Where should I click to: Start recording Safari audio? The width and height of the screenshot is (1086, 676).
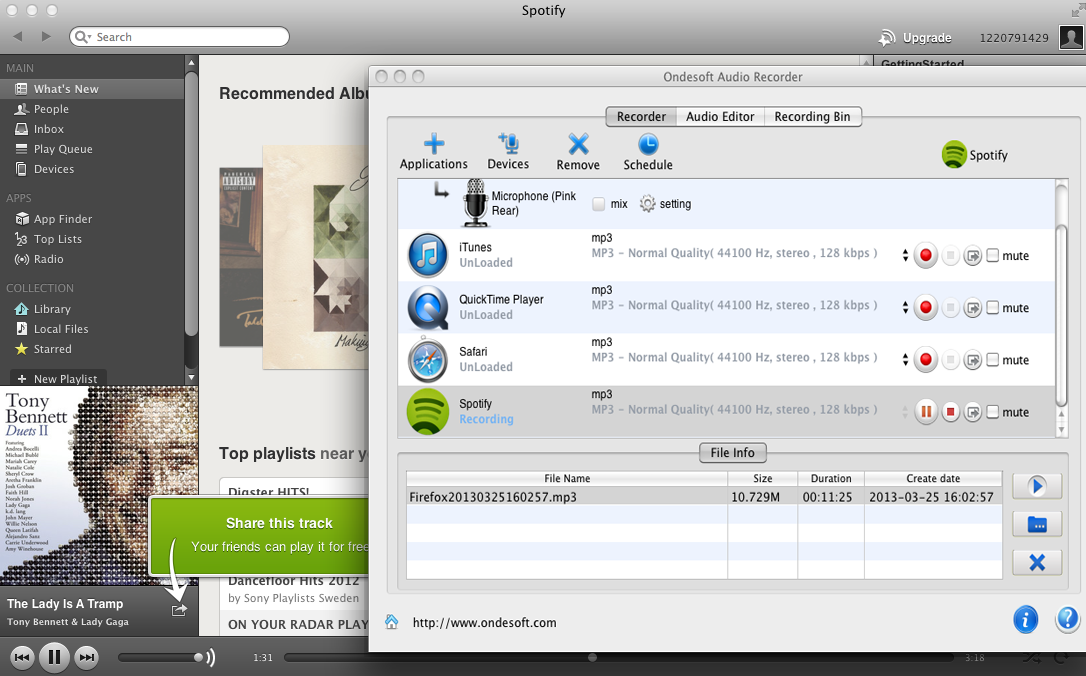tap(925, 359)
